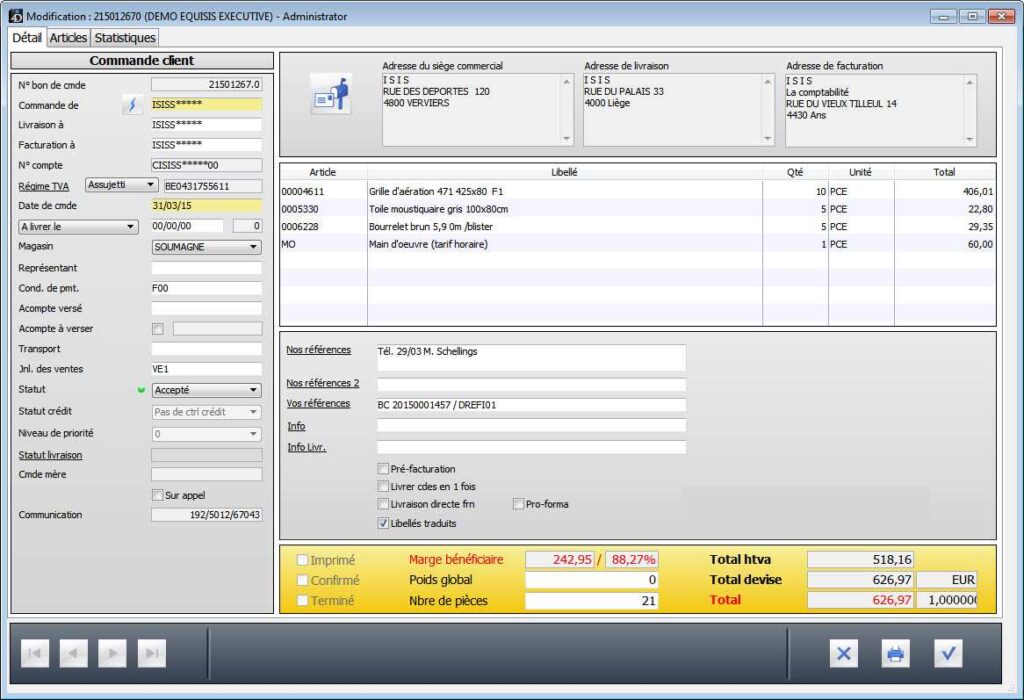Open the A livrer le dropdown
Viewport: 1024px width, 700px height.
(x=78, y=227)
